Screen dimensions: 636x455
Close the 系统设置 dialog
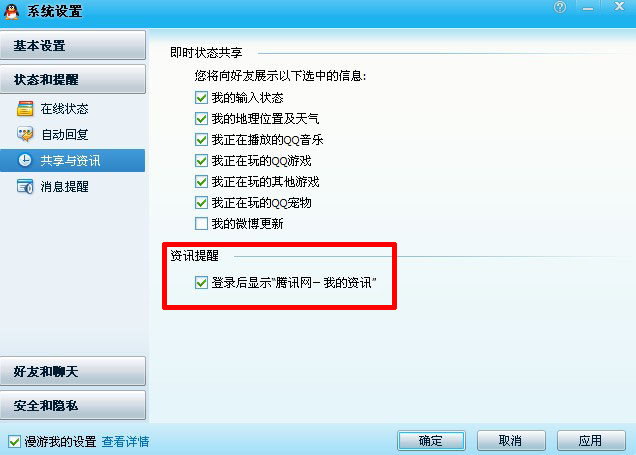[x=619, y=6]
